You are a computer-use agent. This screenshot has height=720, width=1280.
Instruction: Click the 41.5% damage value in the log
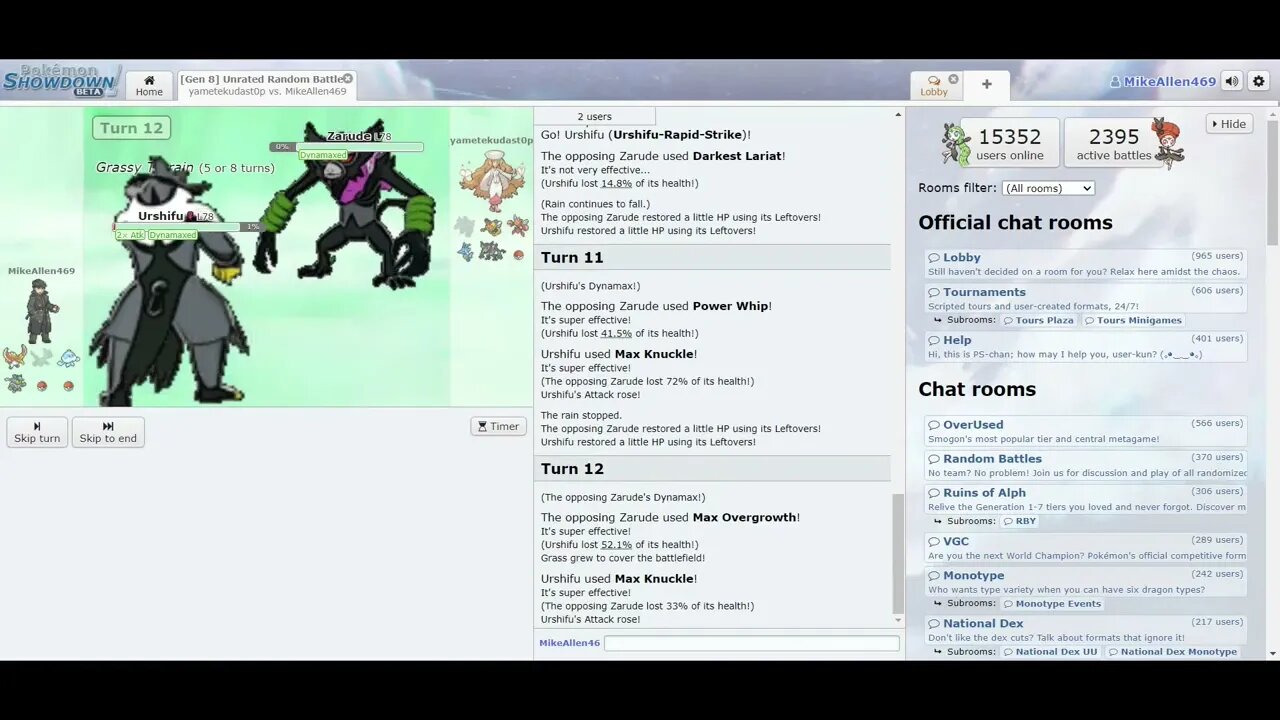point(616,333)
